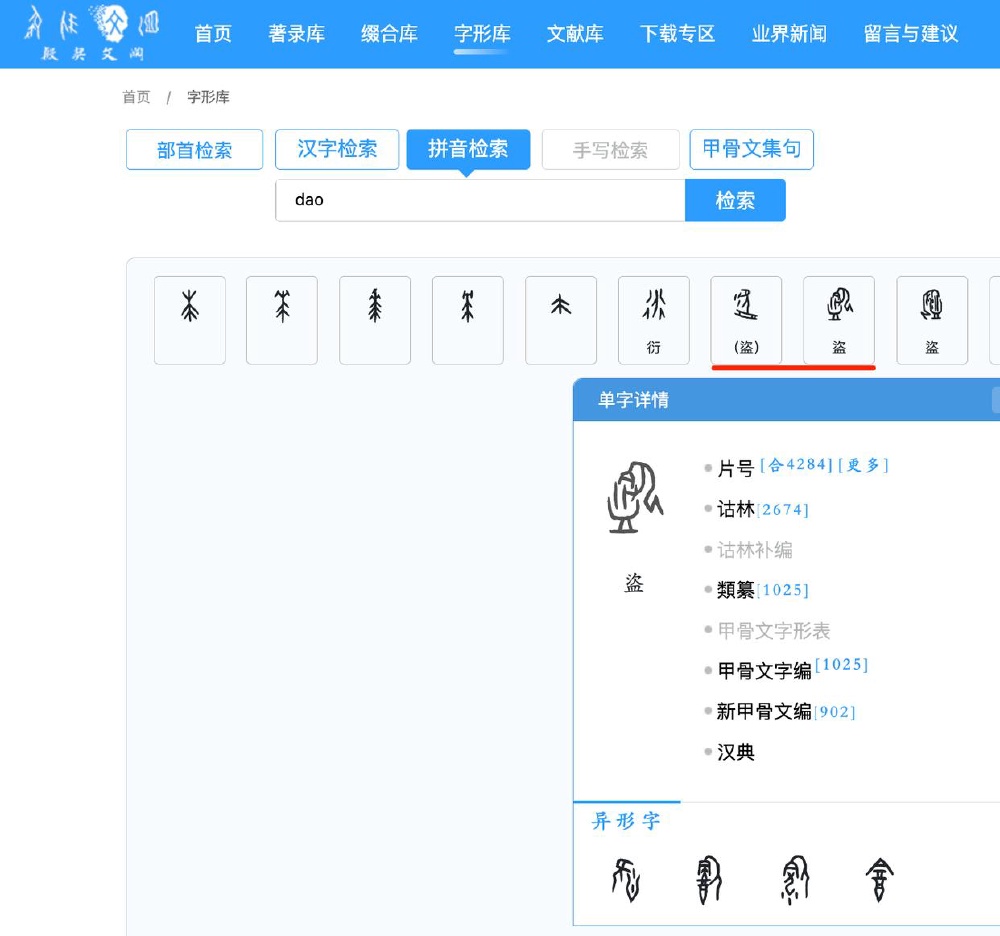Switch to the 汉字检索 tab
This screenshot has width=1000, height=936.
coord(336,149)
